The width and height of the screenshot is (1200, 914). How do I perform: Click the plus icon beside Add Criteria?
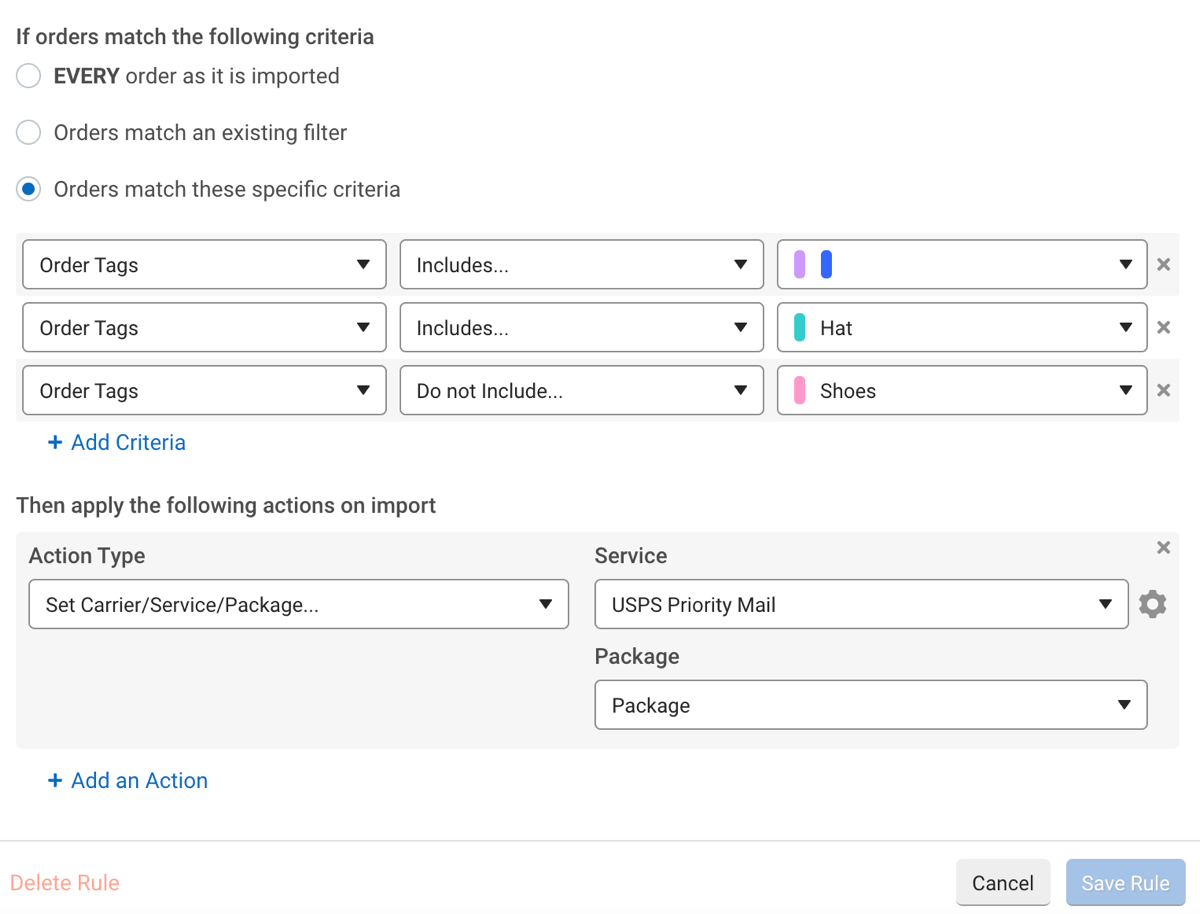point(55,442)
